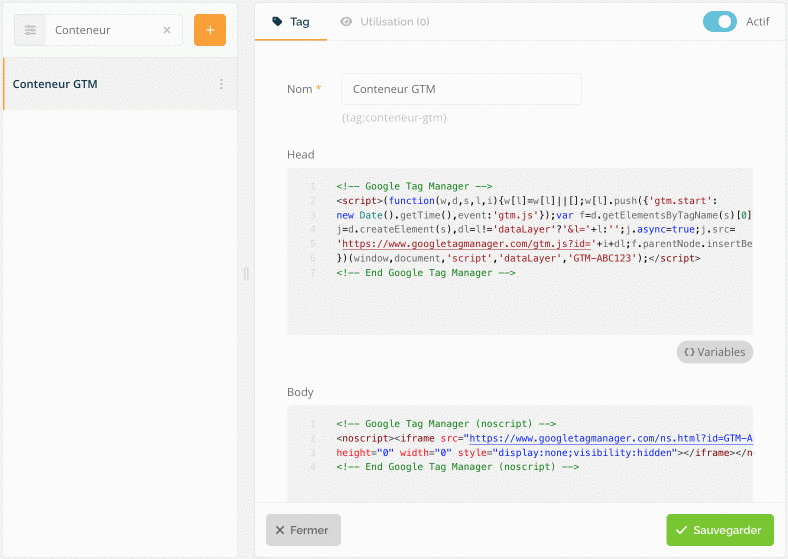The width and height of the screenshot is (788, 559).
Task: Click the Body section label
Action: (x=300, y=392)
